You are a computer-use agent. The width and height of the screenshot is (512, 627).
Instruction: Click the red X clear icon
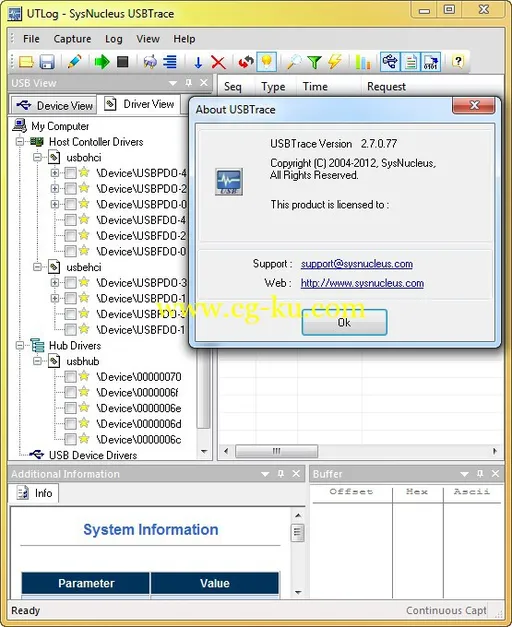pyautogui.click(x=218, y=62)
